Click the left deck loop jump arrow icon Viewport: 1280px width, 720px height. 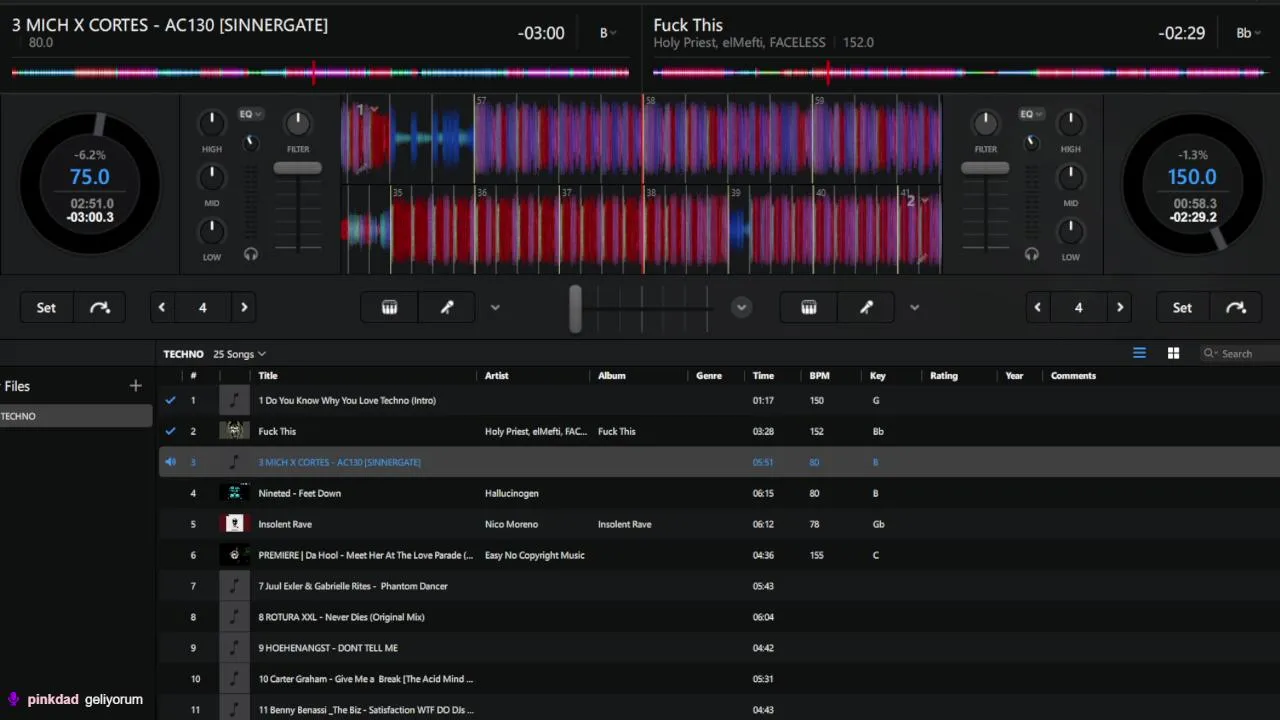click(x=100, y=308)
